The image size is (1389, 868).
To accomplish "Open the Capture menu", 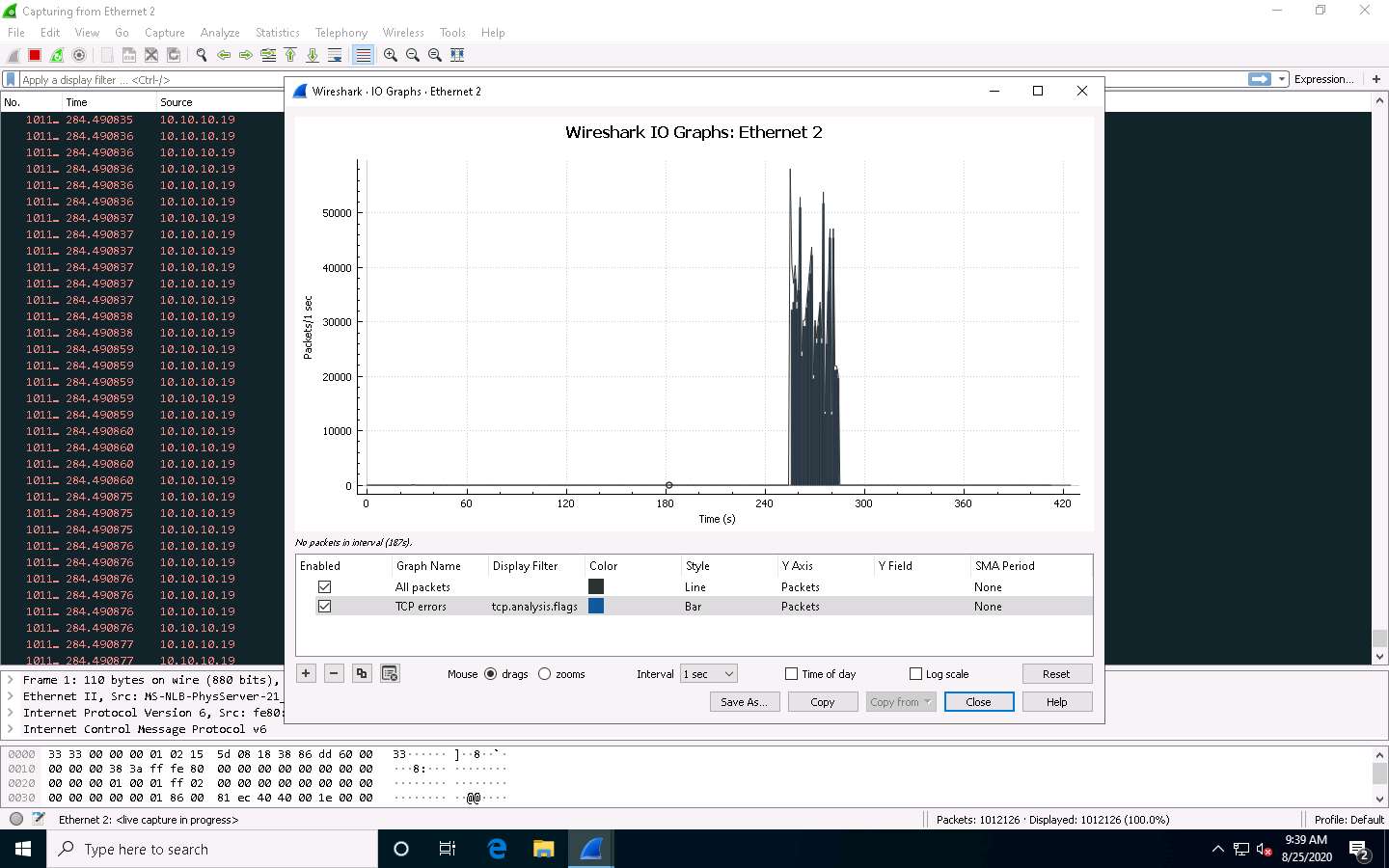I will (x=164, y=32).
